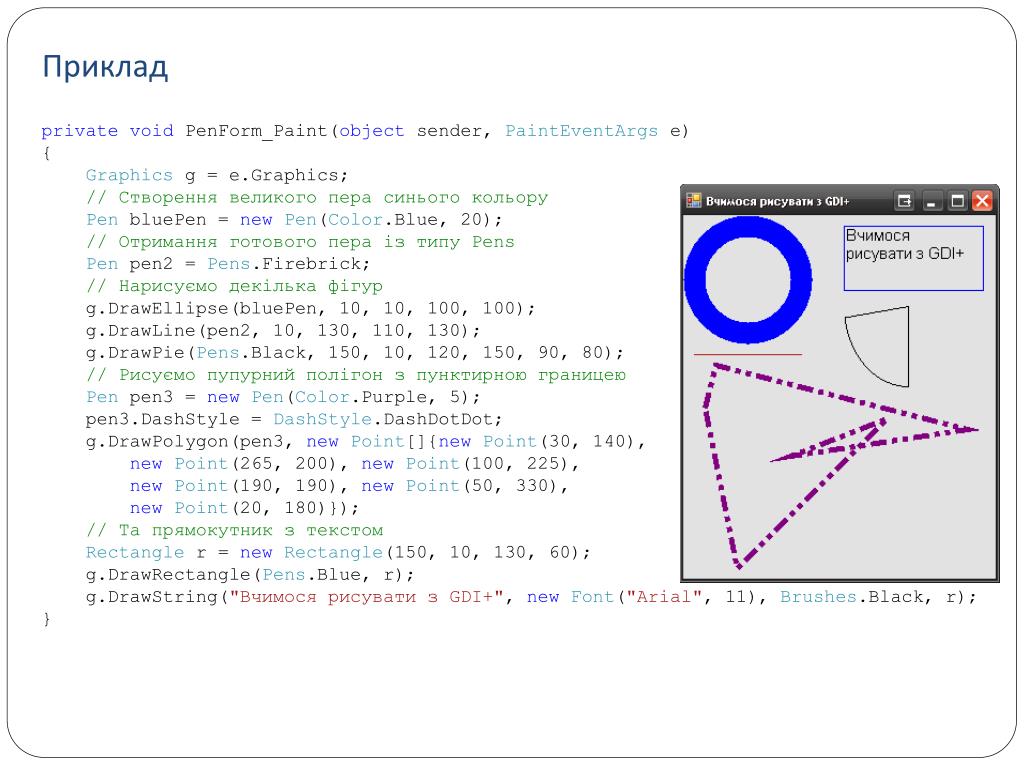The height and width of the screenshot is (768, 1024).
Task: Click comment 'Нарисуємо декілька фігур'
Action: click(x=234, y=287)
